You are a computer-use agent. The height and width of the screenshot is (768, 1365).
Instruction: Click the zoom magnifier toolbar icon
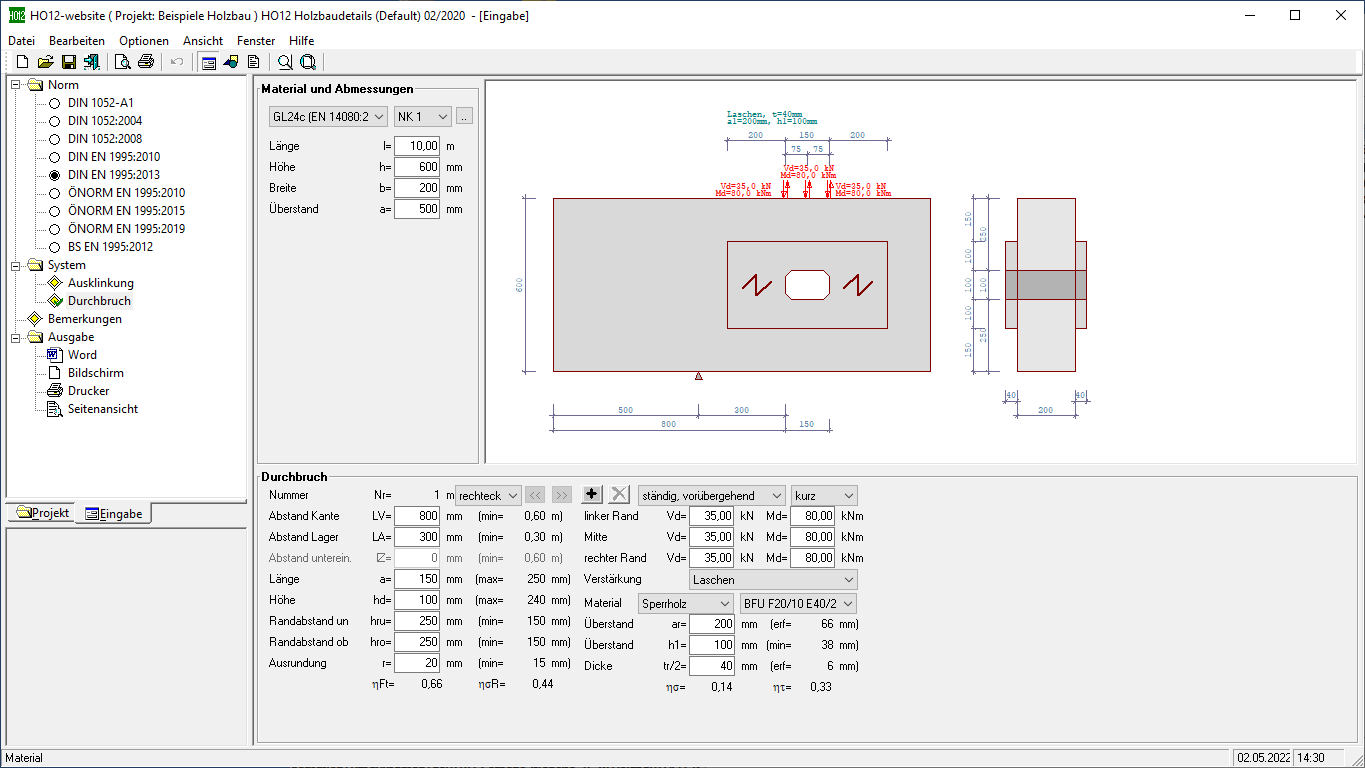click(285, 62)
